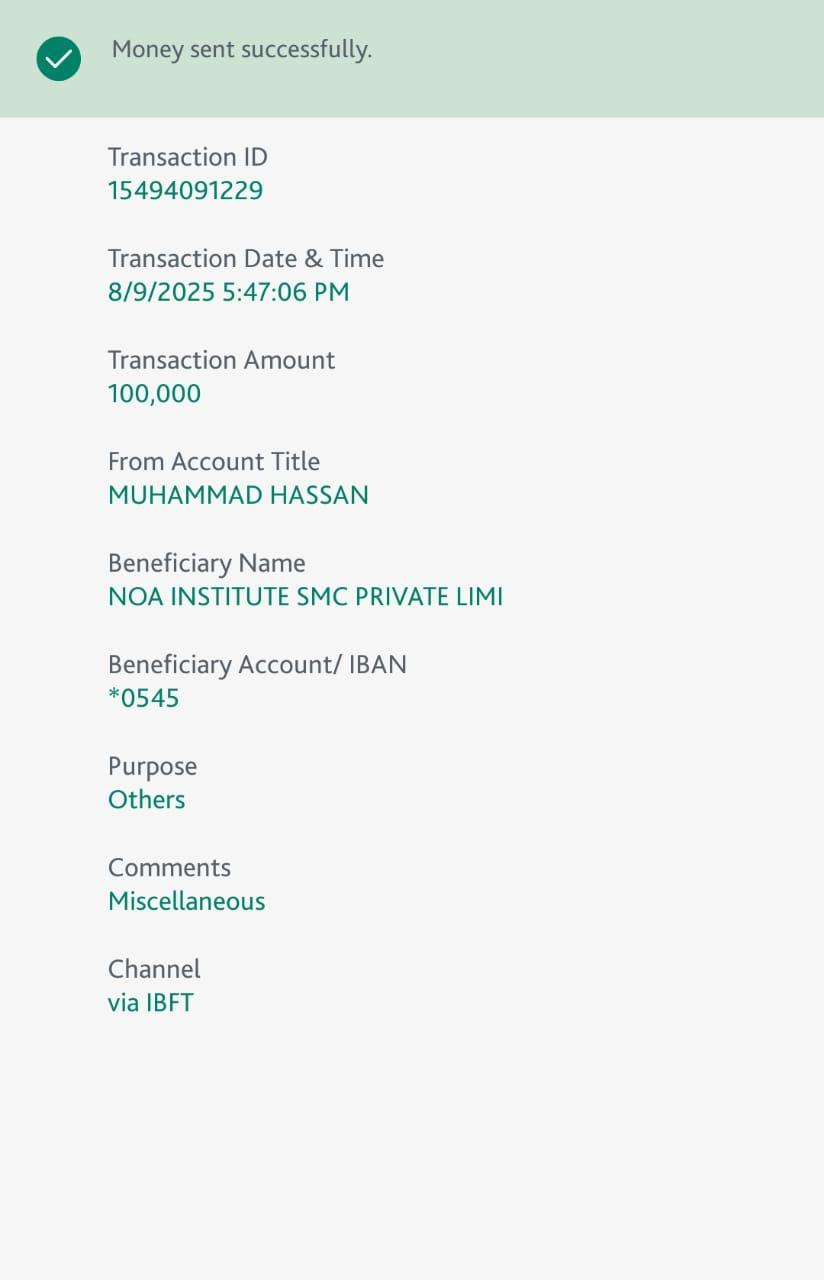Select NOA INSTITUTE SMC PRIVATE LIMI text
This screenshot has width=824, height=1280.
point(305,597)
